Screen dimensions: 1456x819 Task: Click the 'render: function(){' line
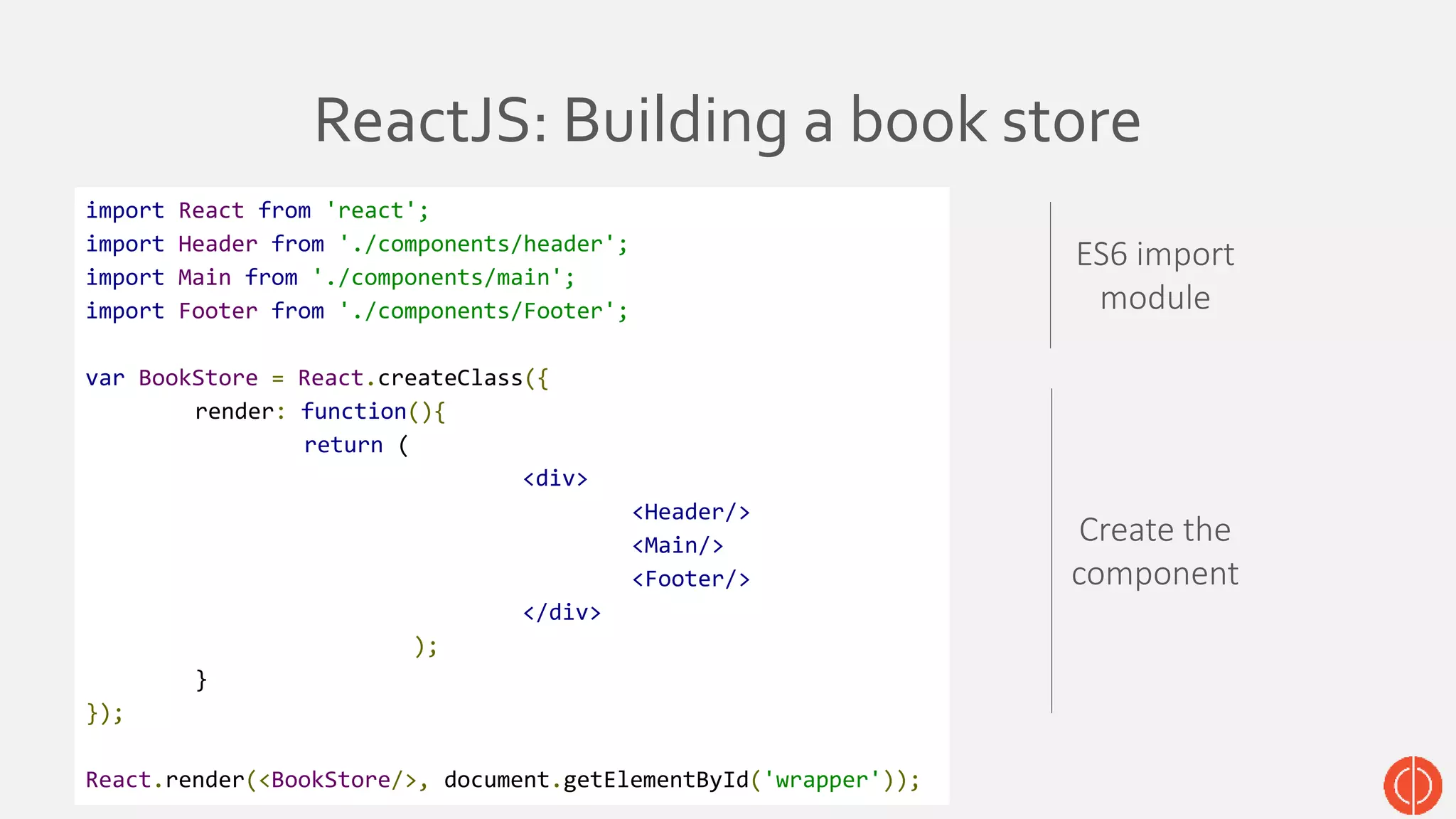coord(321,411)
